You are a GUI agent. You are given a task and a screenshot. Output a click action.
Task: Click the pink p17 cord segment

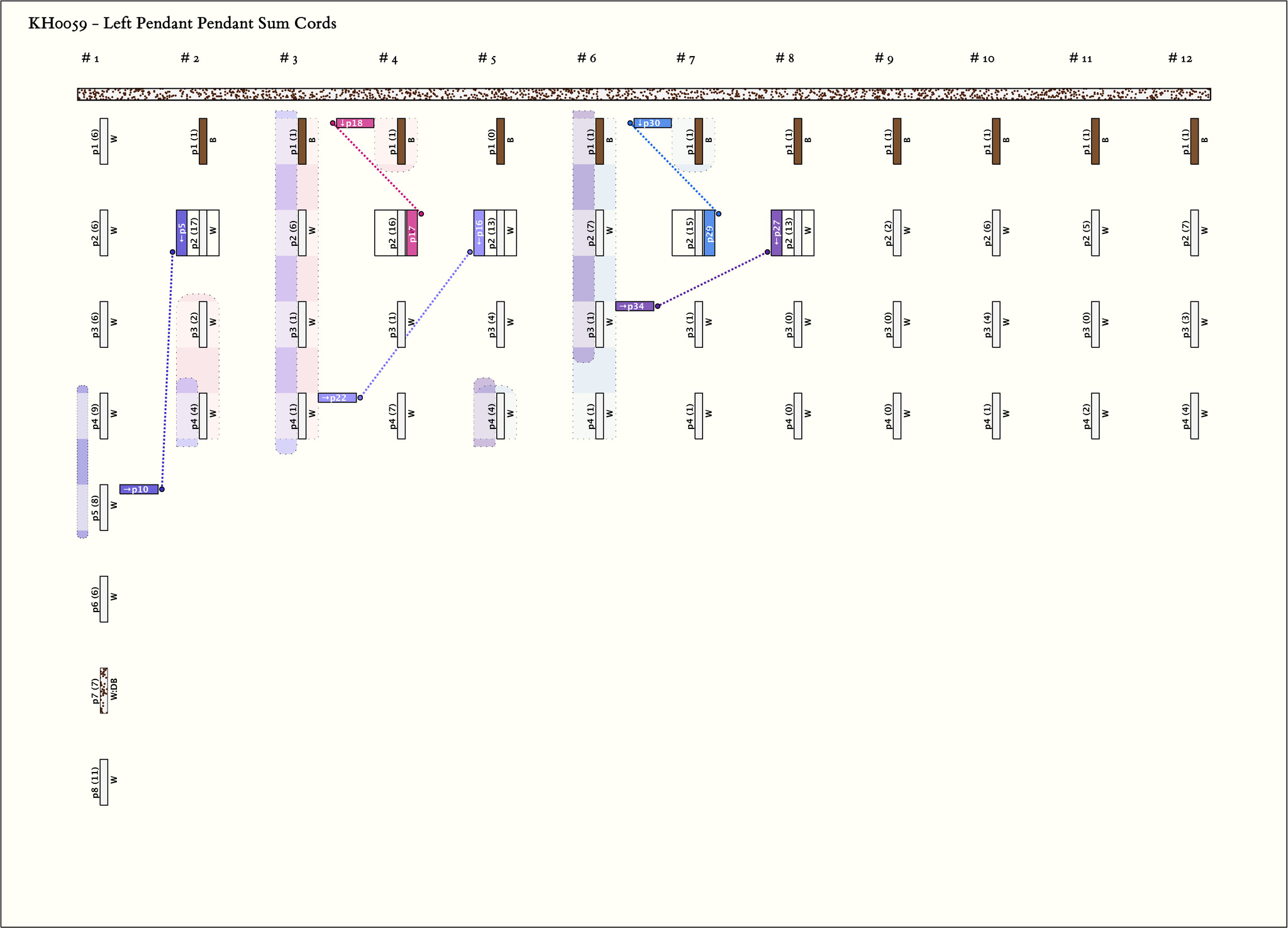(x=412, y=233)
